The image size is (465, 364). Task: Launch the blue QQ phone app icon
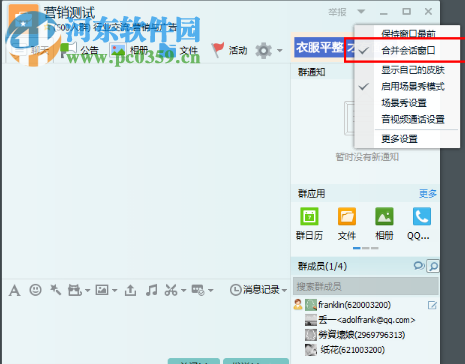[422, 216]
